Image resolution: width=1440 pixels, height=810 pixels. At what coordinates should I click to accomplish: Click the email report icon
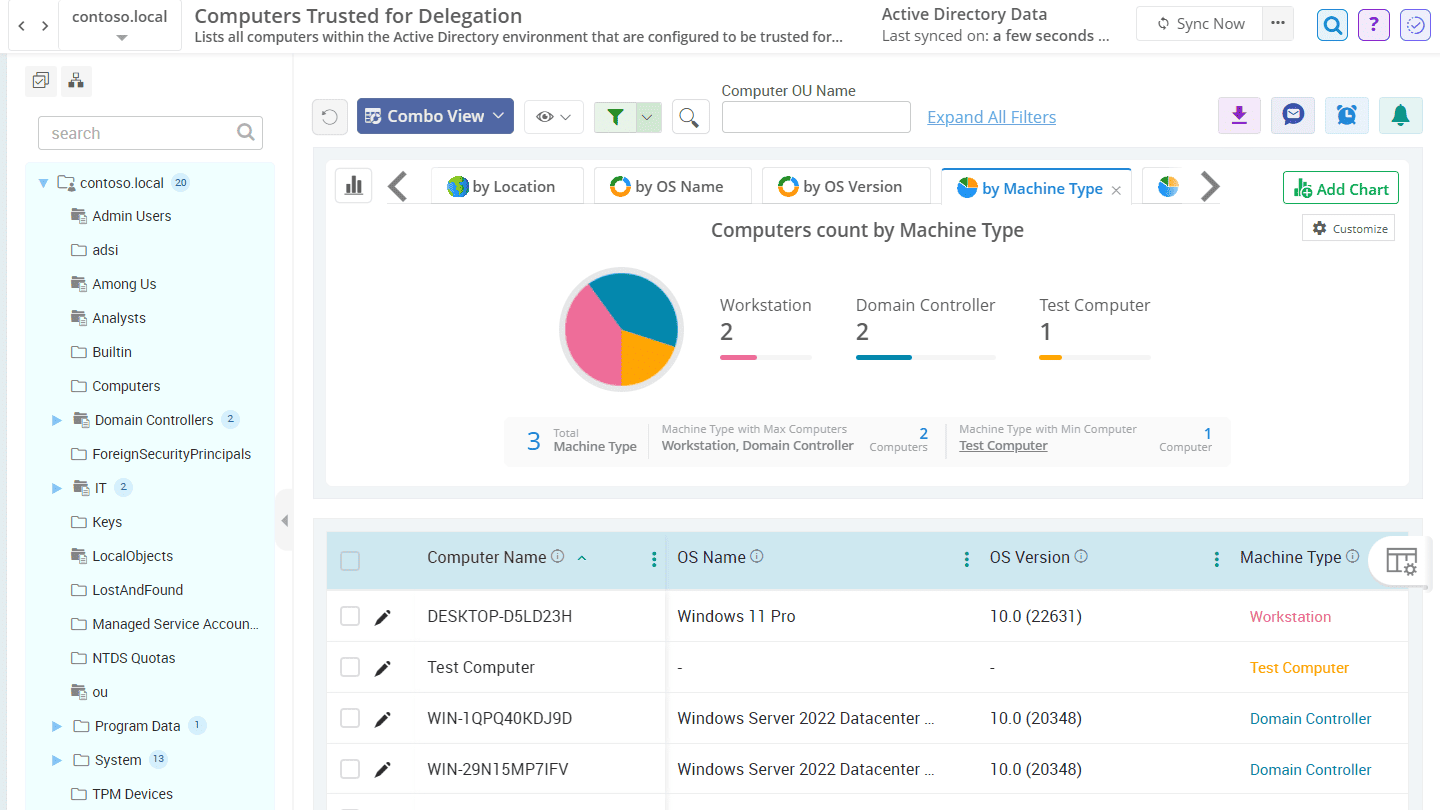tap(1293, 115)
